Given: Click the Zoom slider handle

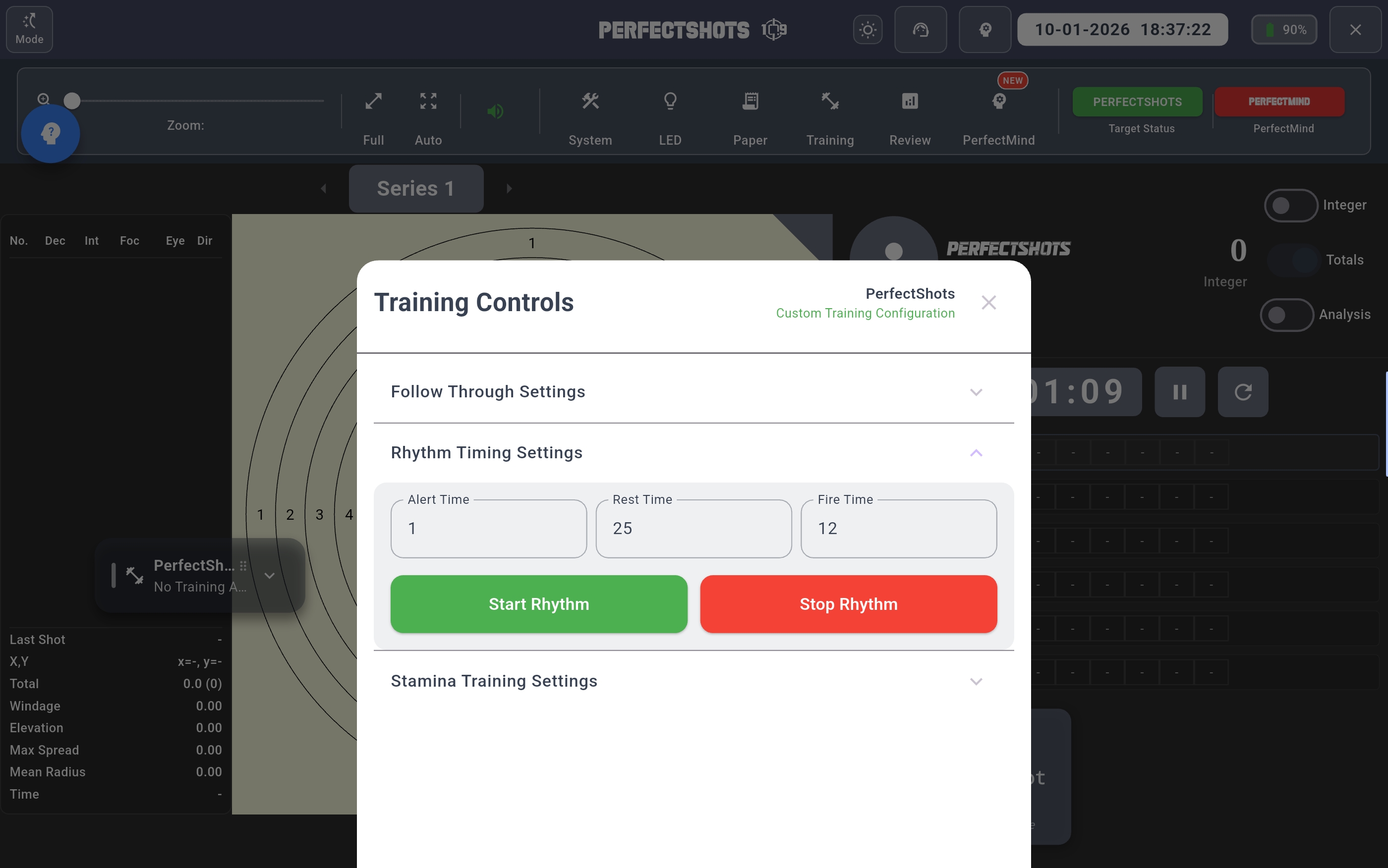Looking at the screenshot, I should (x=72, y=101).
